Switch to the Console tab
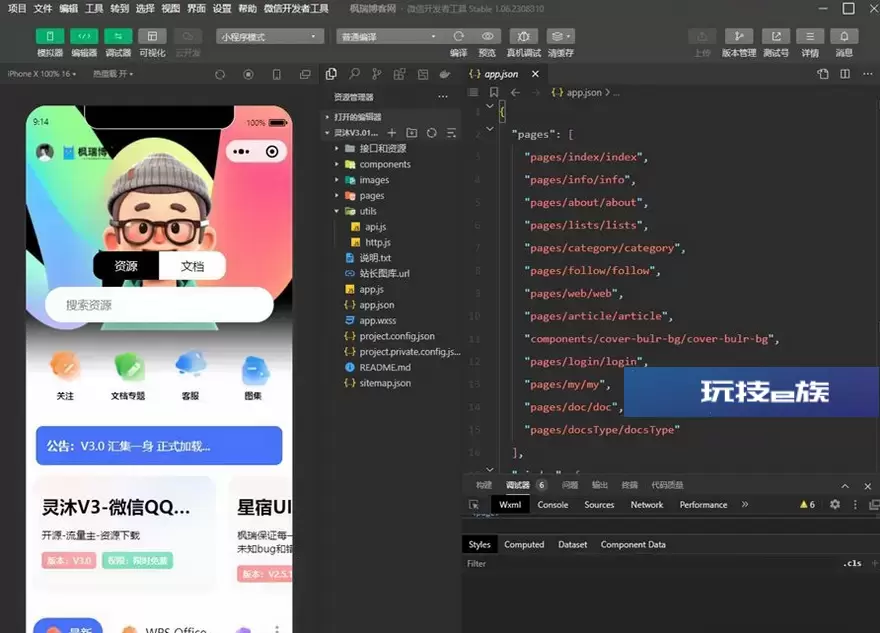The image size is (880, 633). click(x=553, y=504)
